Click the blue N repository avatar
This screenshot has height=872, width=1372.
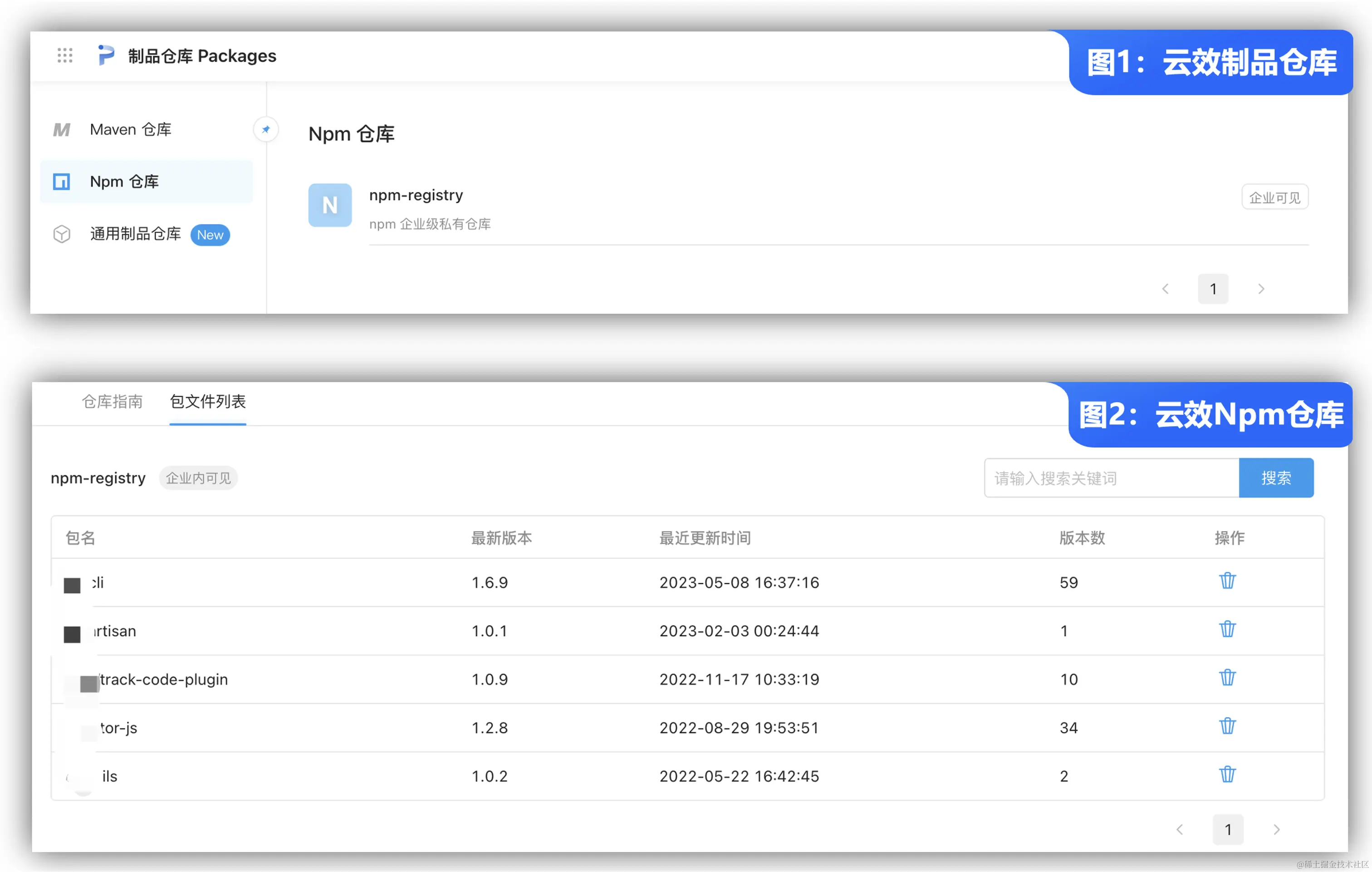click(330, 205)
